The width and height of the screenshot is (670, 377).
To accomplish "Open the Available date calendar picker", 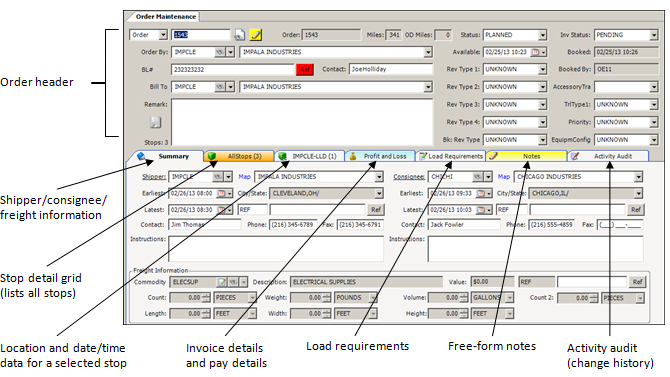I will [x=535, y=52].
